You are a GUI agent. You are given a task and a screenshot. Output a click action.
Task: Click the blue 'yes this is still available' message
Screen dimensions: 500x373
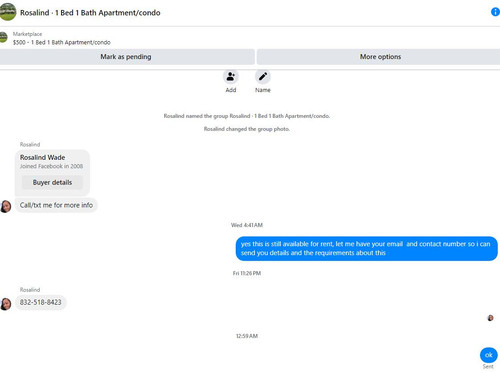click(366, 248)
